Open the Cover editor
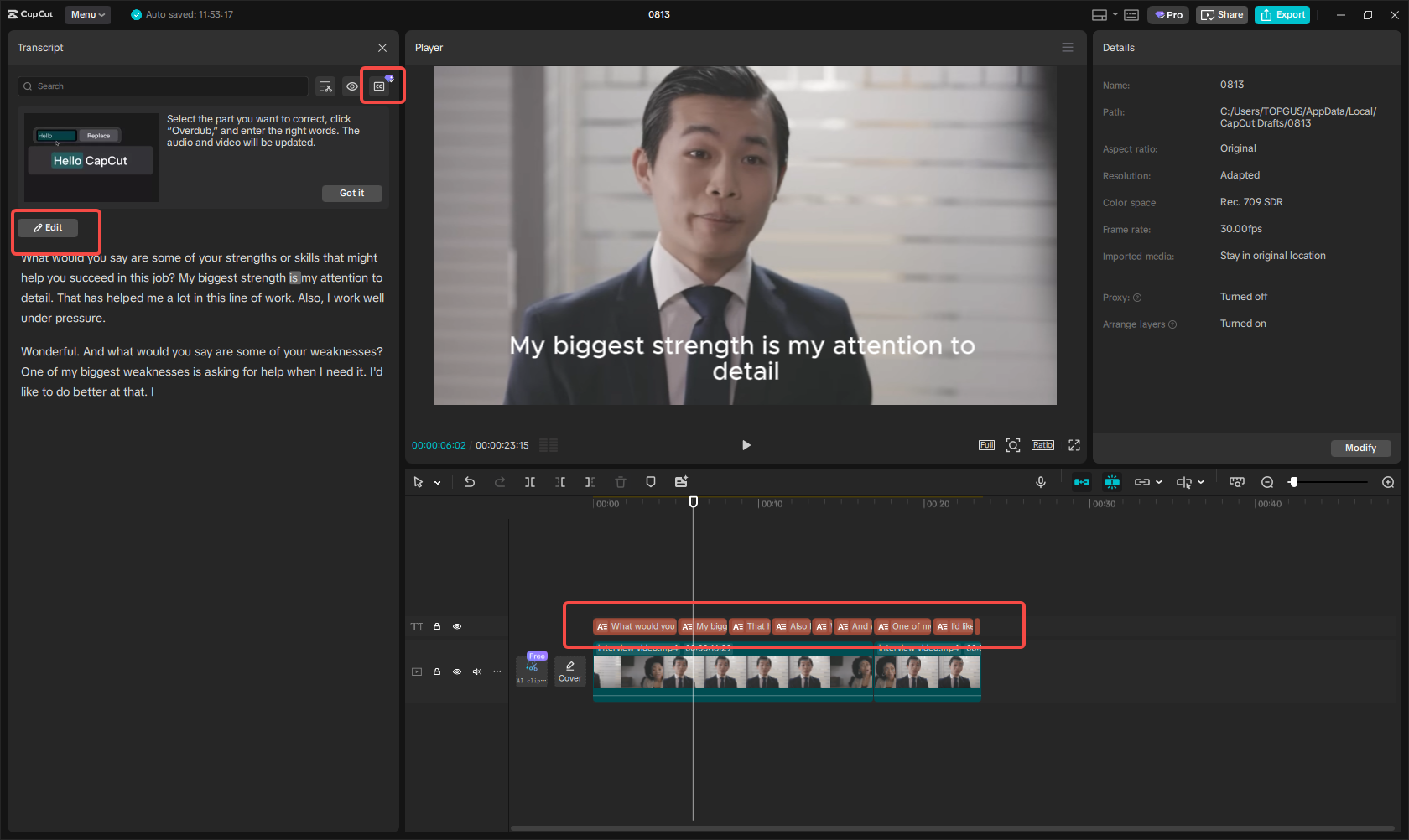The width and height of the screenshot is (1409, 840). pyautogui.click(x=569, y=671)
